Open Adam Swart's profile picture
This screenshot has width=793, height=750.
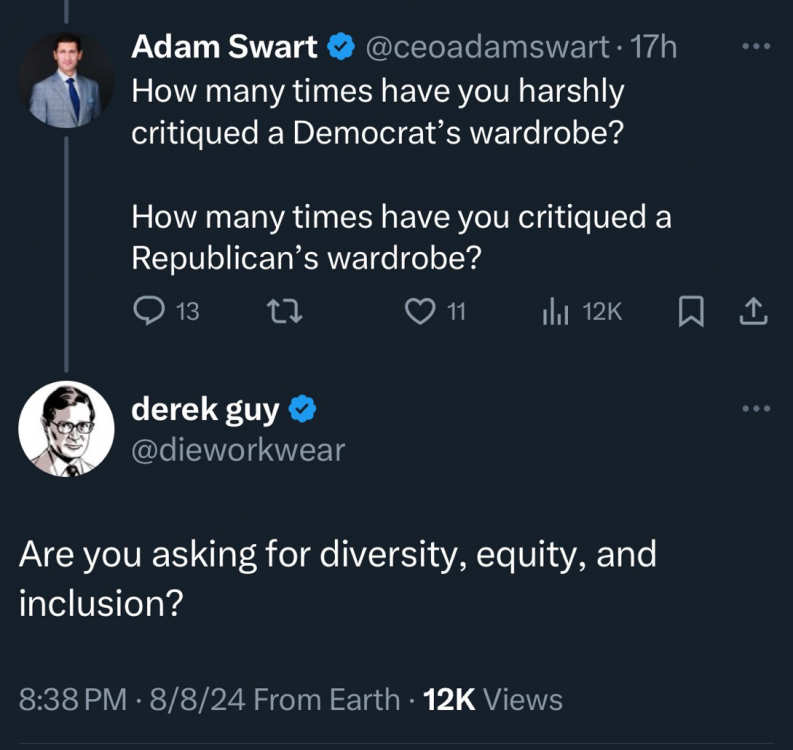[66, 82]
